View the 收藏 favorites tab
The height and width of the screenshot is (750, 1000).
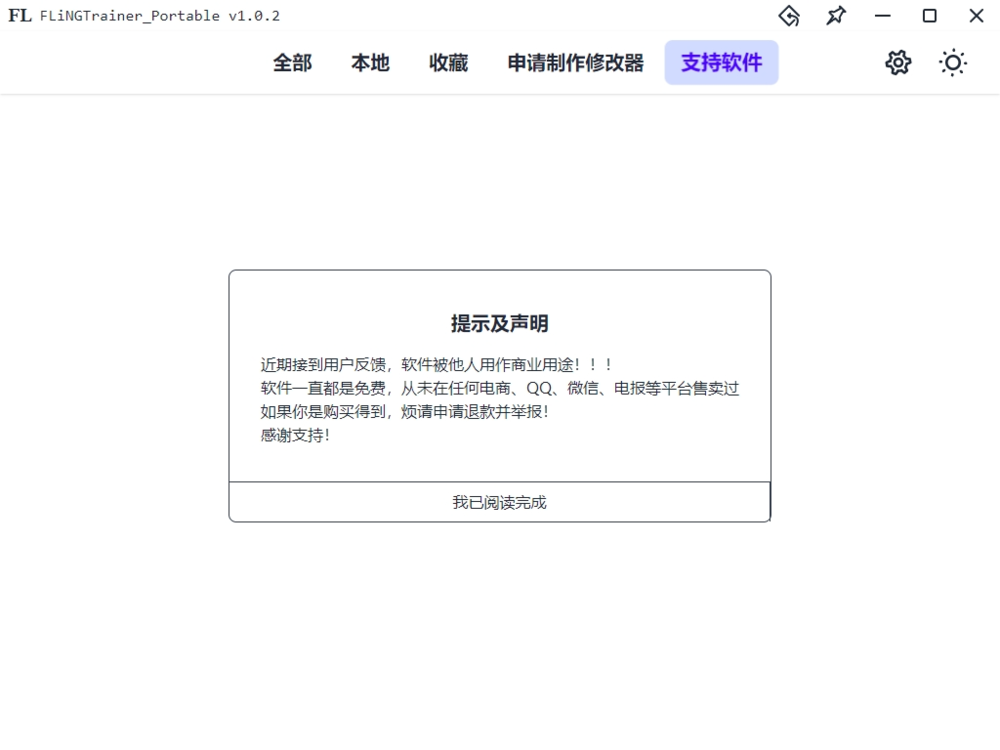(447, 62)
